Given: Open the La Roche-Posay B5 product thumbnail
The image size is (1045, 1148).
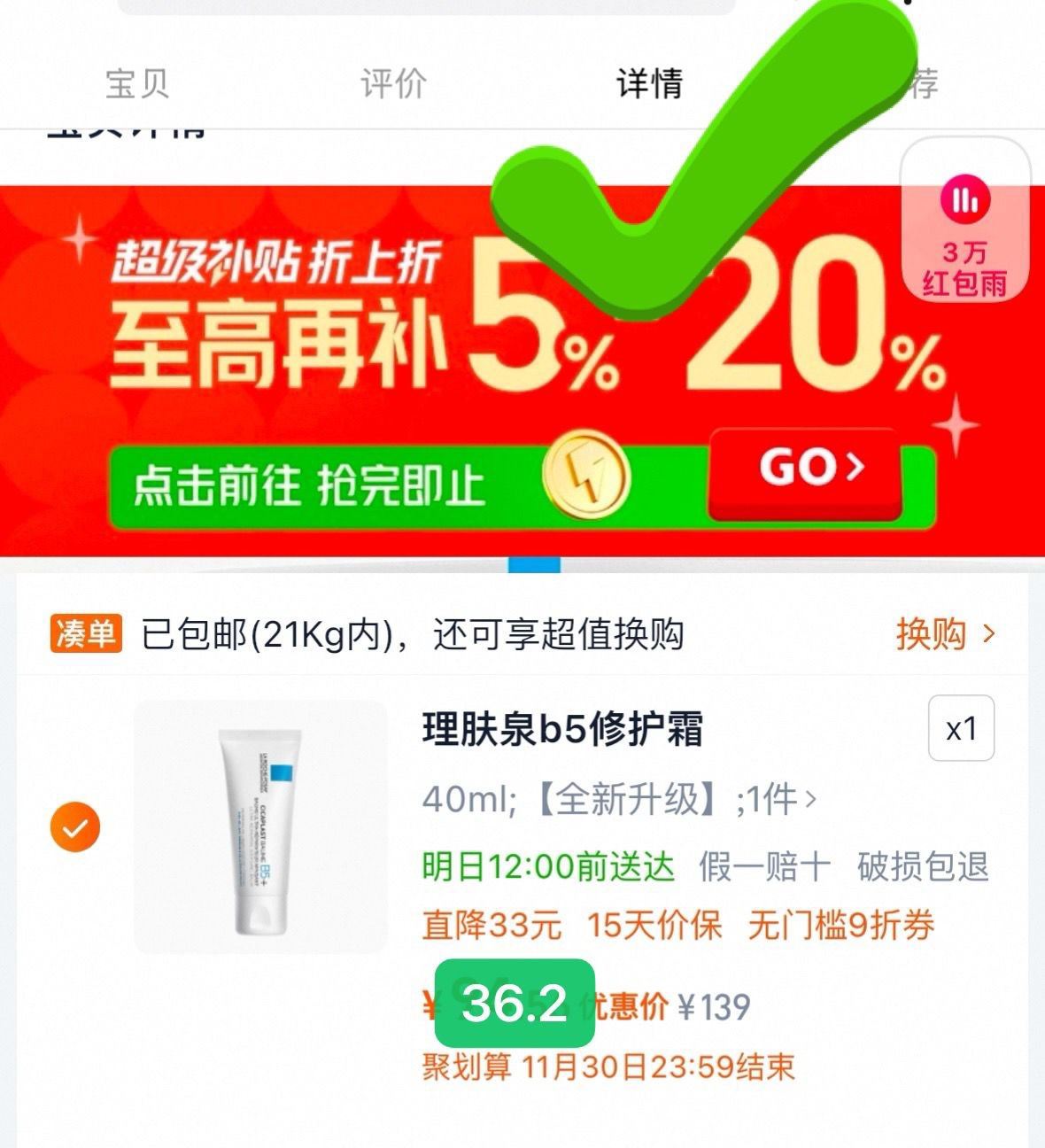Looking at the screenshot, I should tap(260, 827).
